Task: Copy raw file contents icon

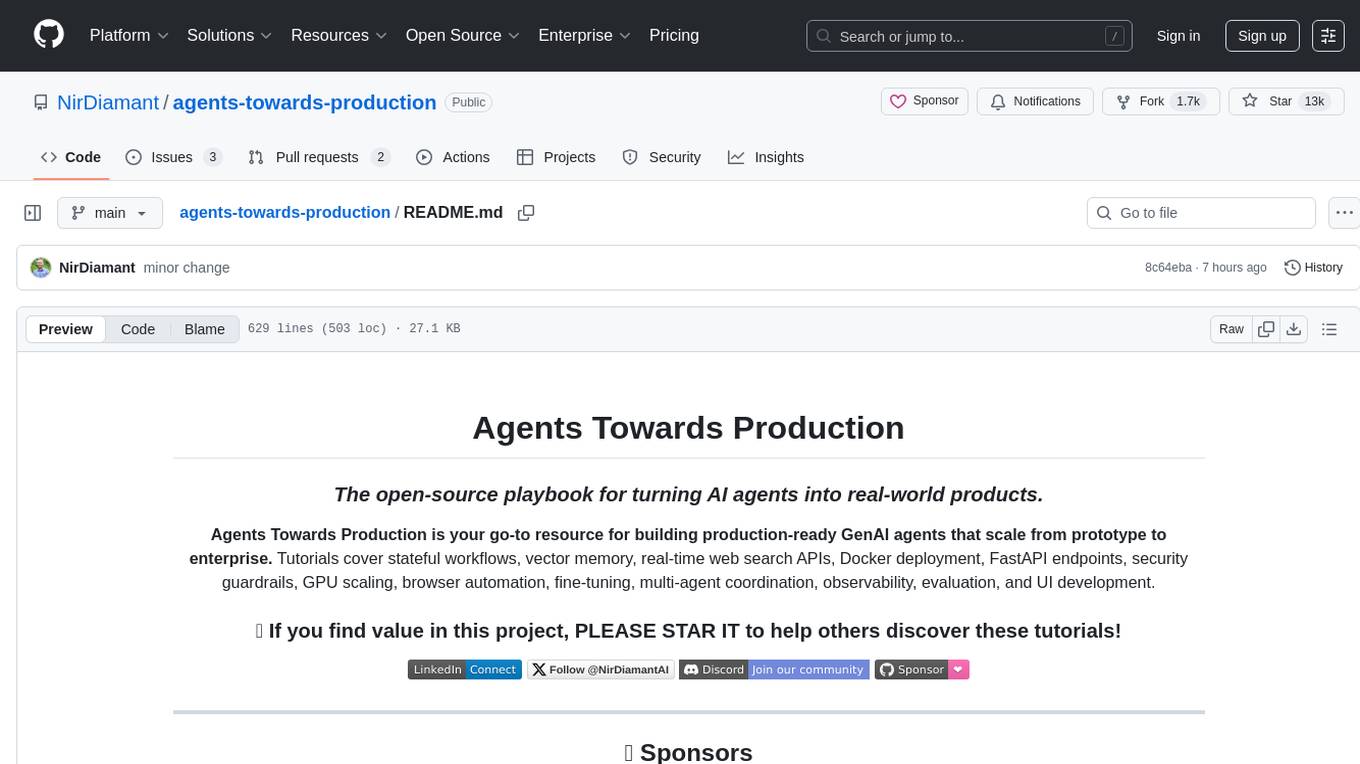Action: point(1266,329)
